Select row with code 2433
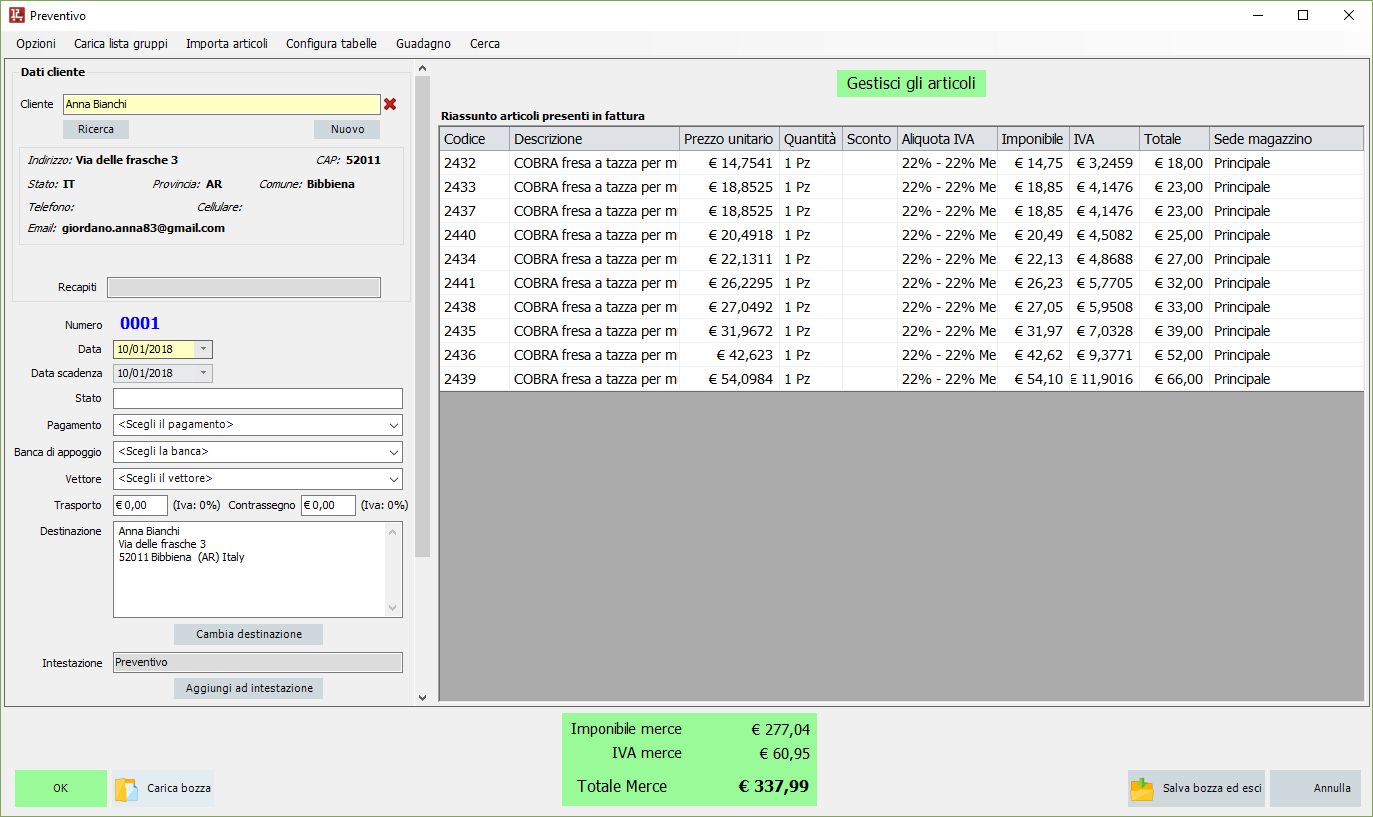This screenshot has width=1373, height=817. [x=901, y=187]
